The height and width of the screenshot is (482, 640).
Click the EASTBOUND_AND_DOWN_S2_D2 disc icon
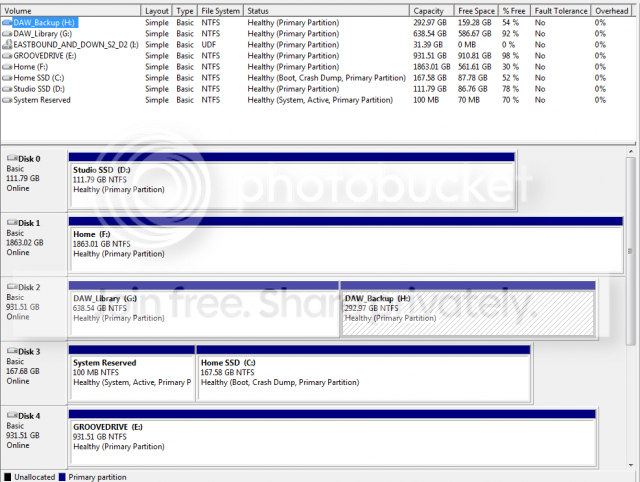coord(7,44)
